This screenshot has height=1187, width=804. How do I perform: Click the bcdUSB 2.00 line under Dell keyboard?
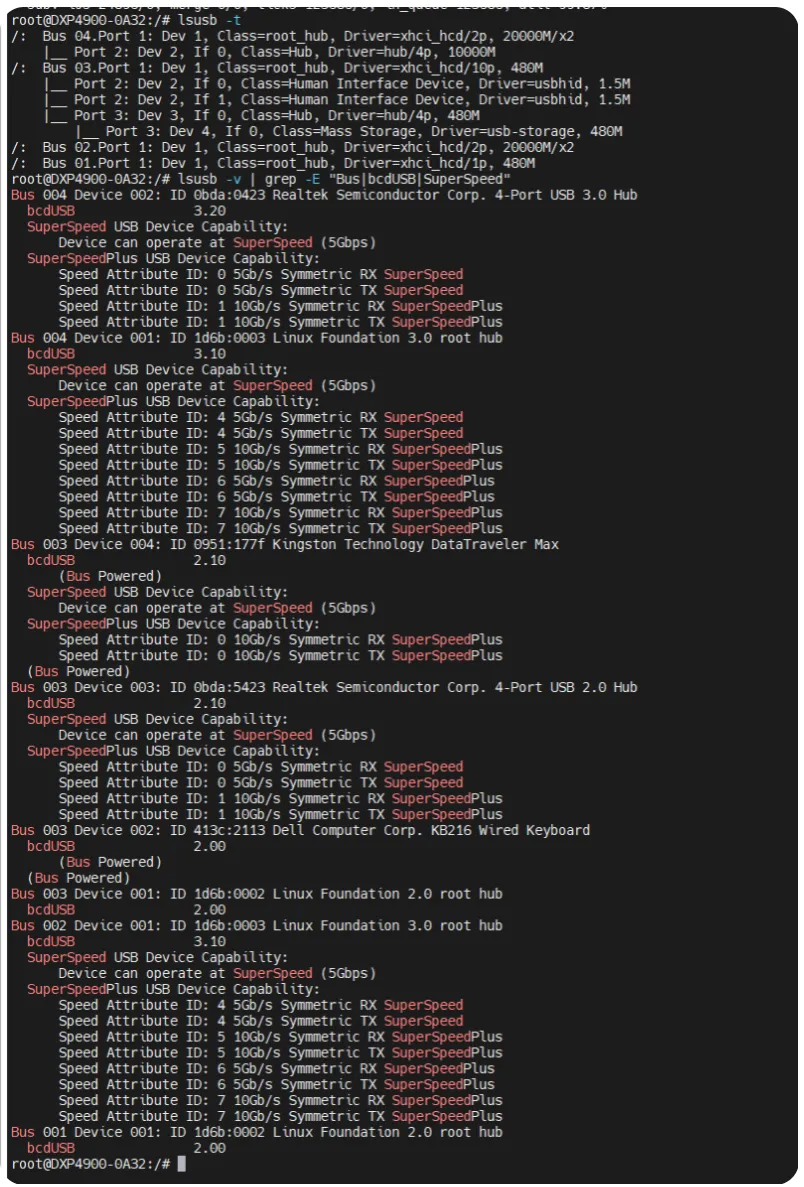pyautogui.click(x=126, y=846)
